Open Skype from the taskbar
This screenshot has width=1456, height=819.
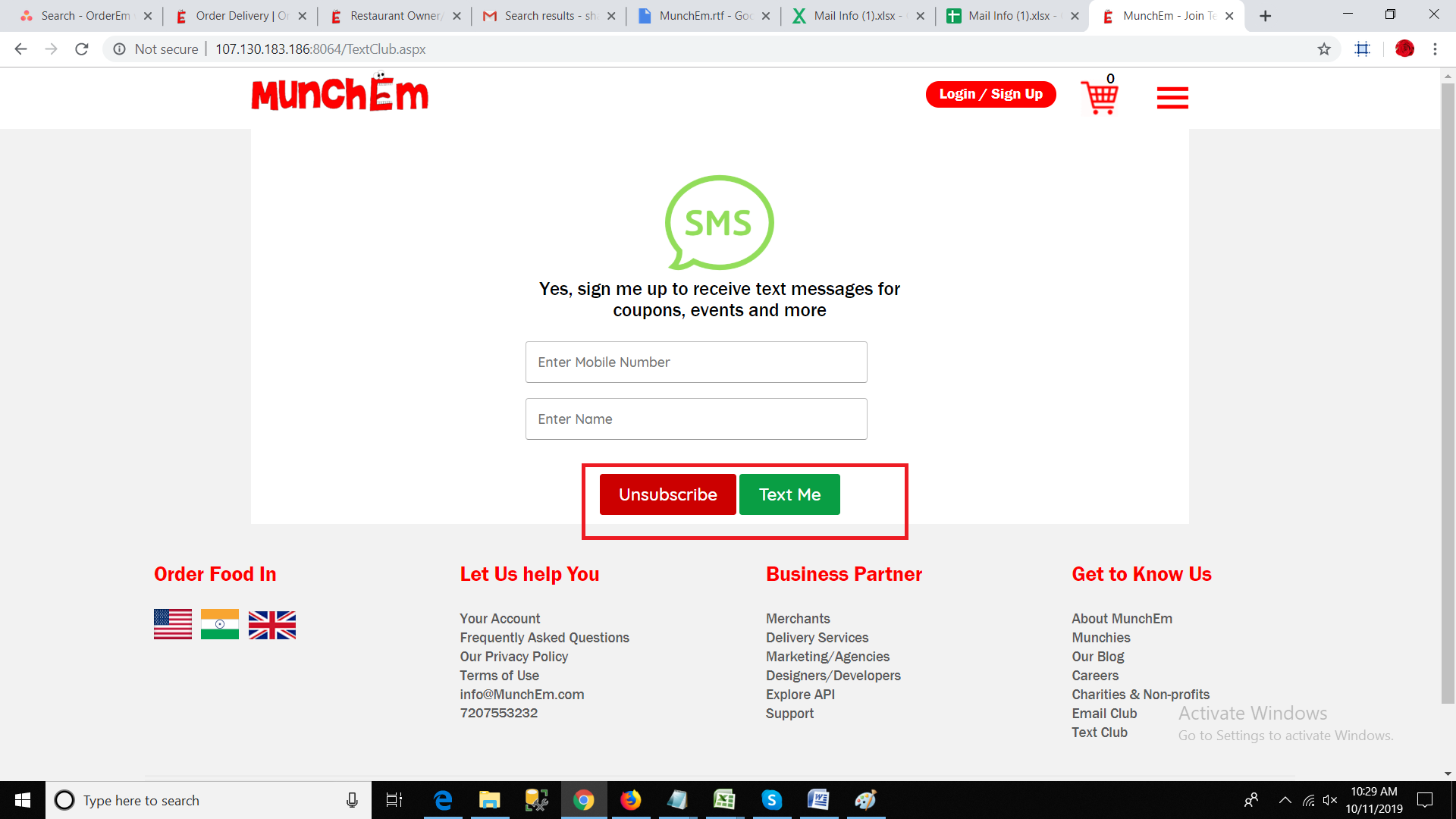pyautogui.click(x=771, y=800)
